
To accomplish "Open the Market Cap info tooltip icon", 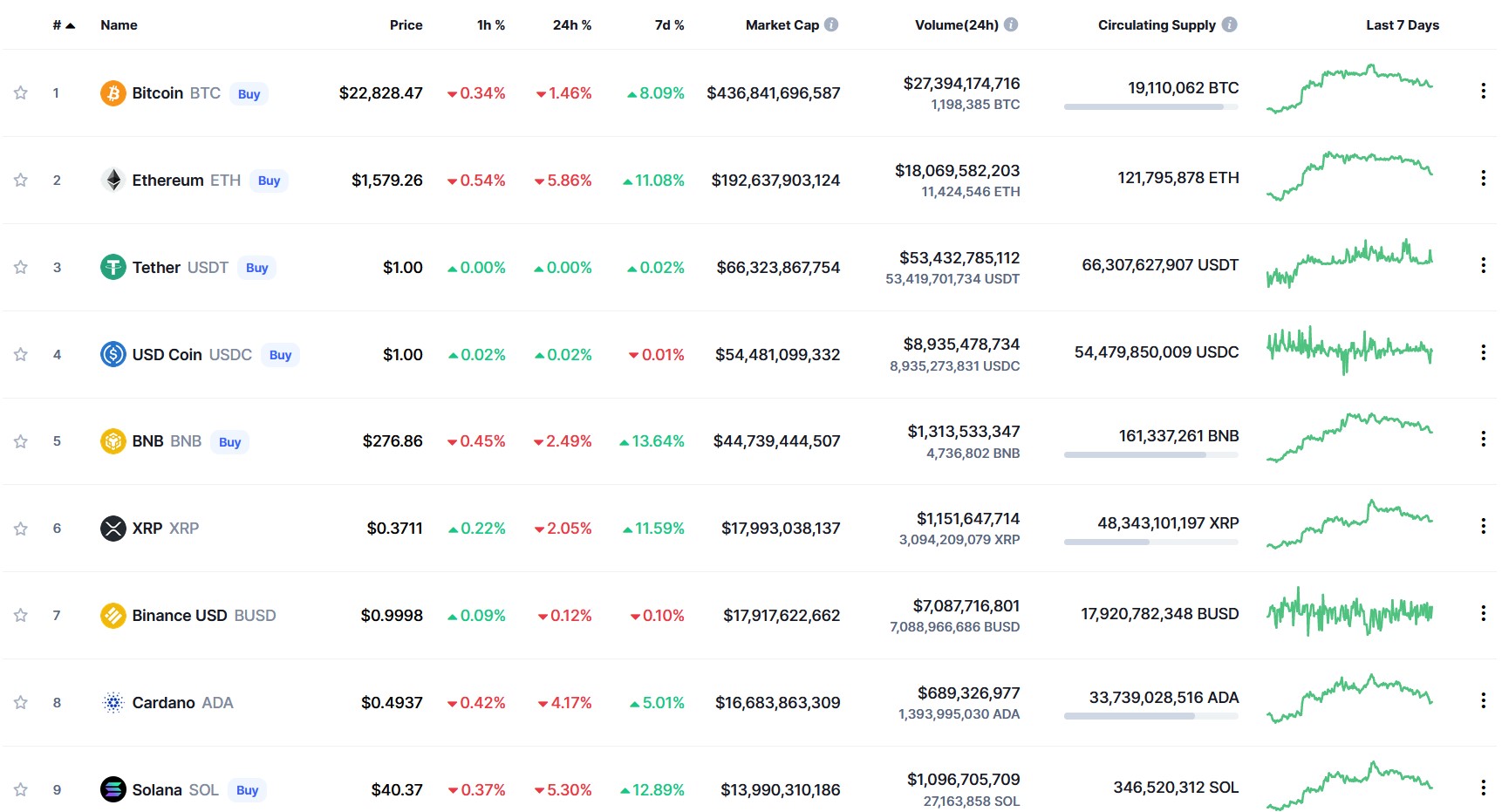I will pos(831,24).
